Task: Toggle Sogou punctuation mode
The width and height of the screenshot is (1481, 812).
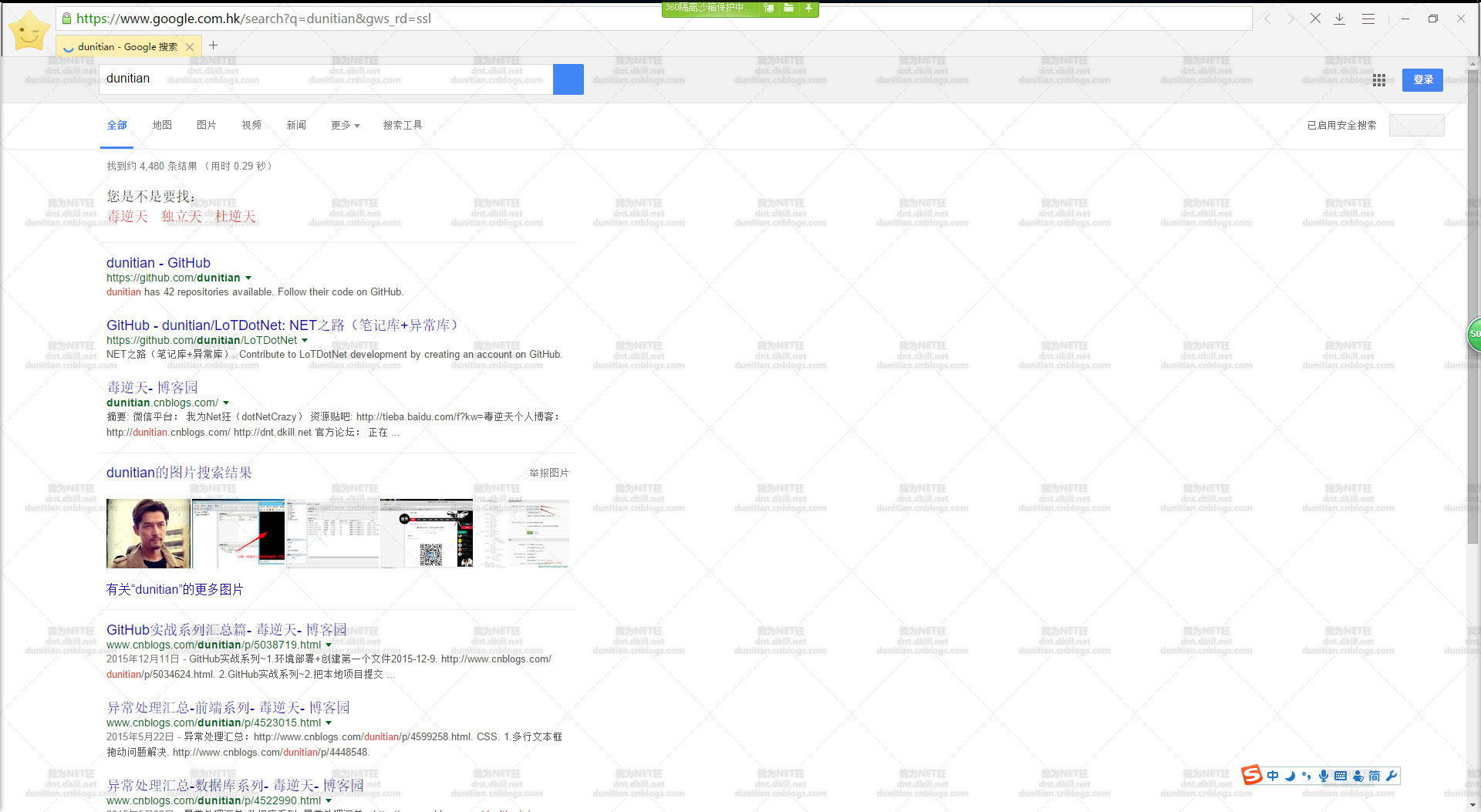Action: point(1306,776)
